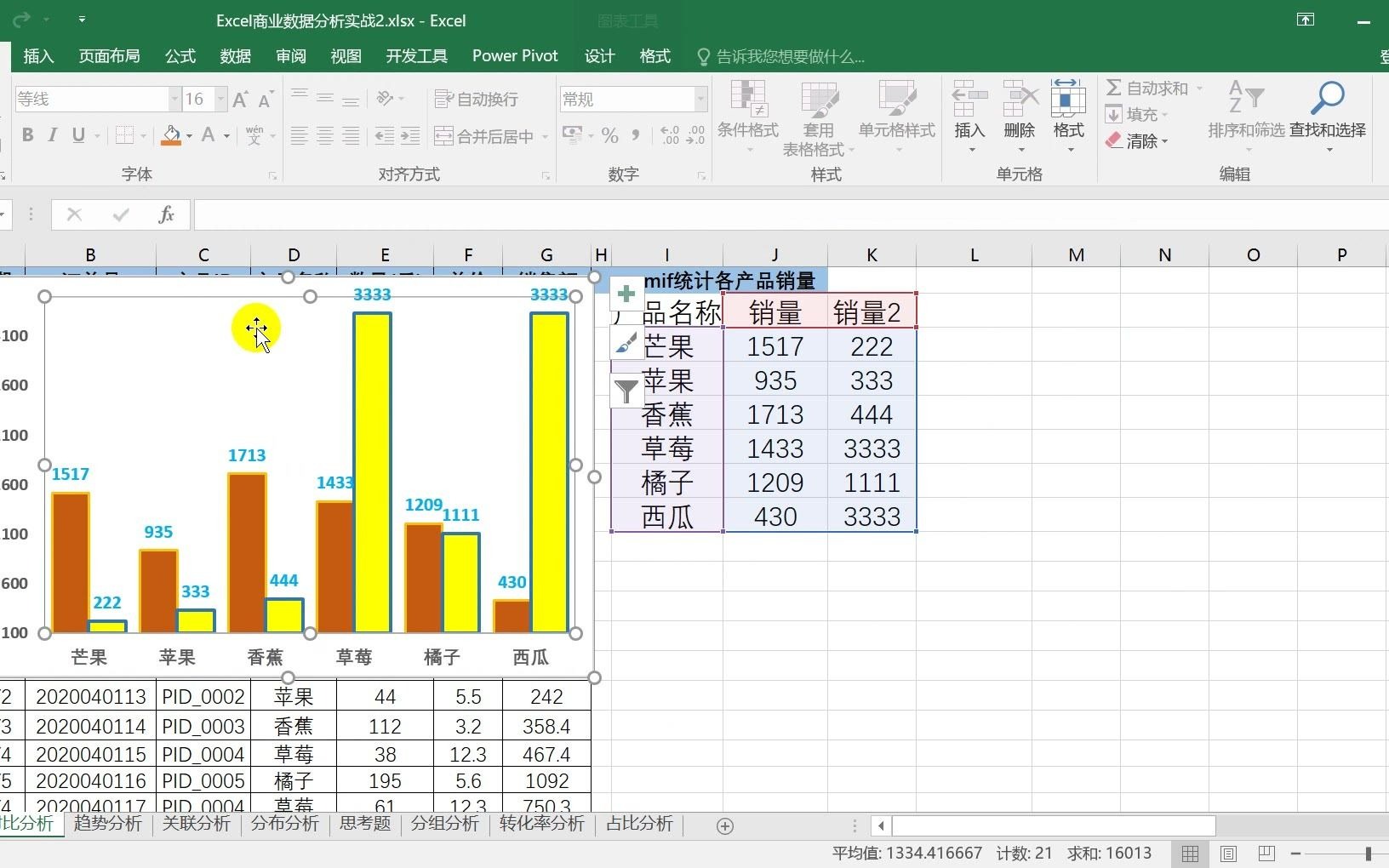Open the number format dropdown (常规)
This screenshot has width=1389, height=868.
[x=700, y=100]
